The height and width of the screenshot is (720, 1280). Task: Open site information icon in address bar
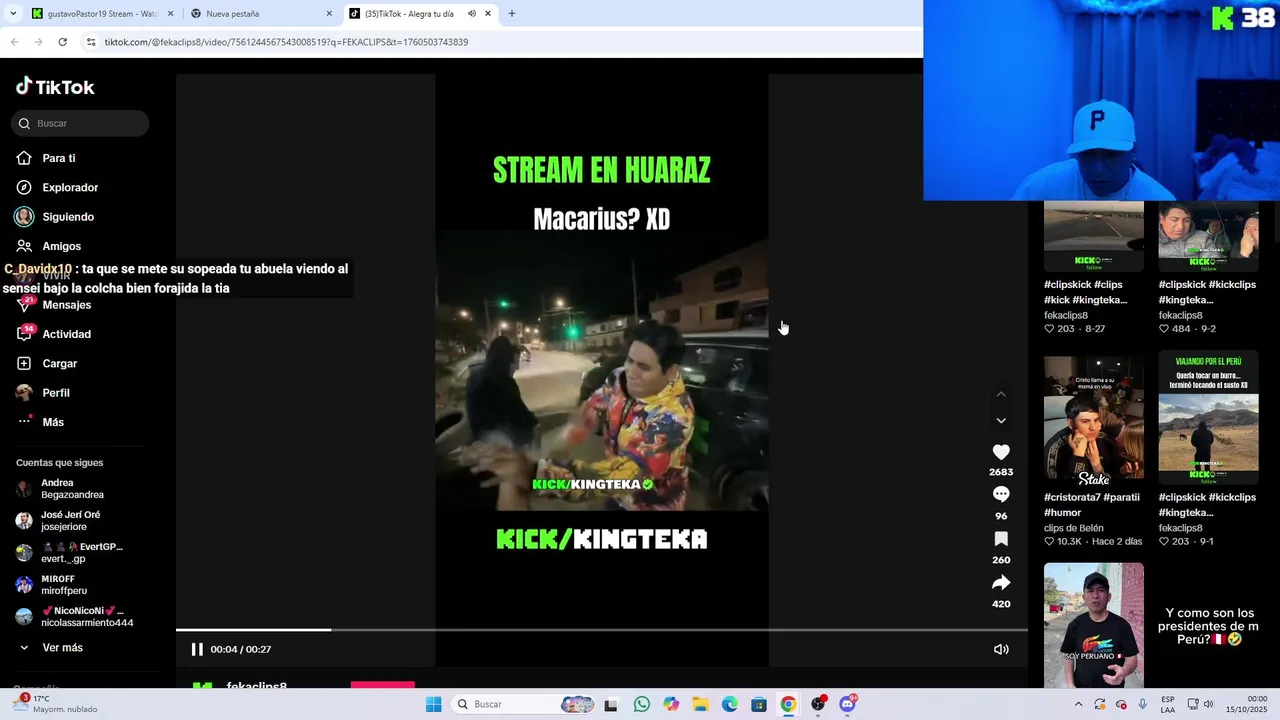(91, 42)
